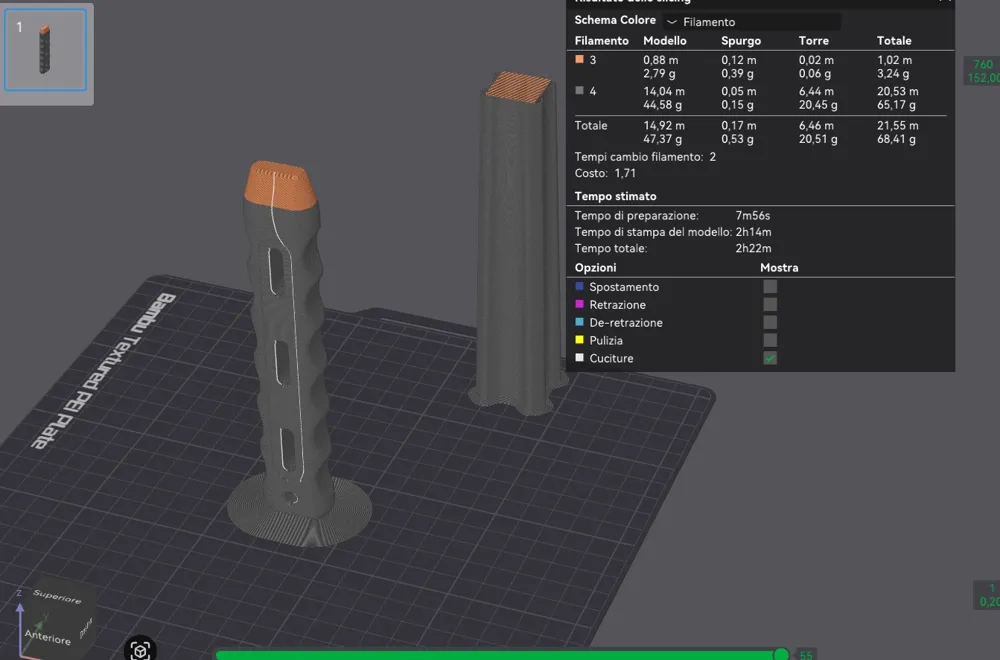Click the green move slider handle
1000x660 pixels.
point(781,654)
